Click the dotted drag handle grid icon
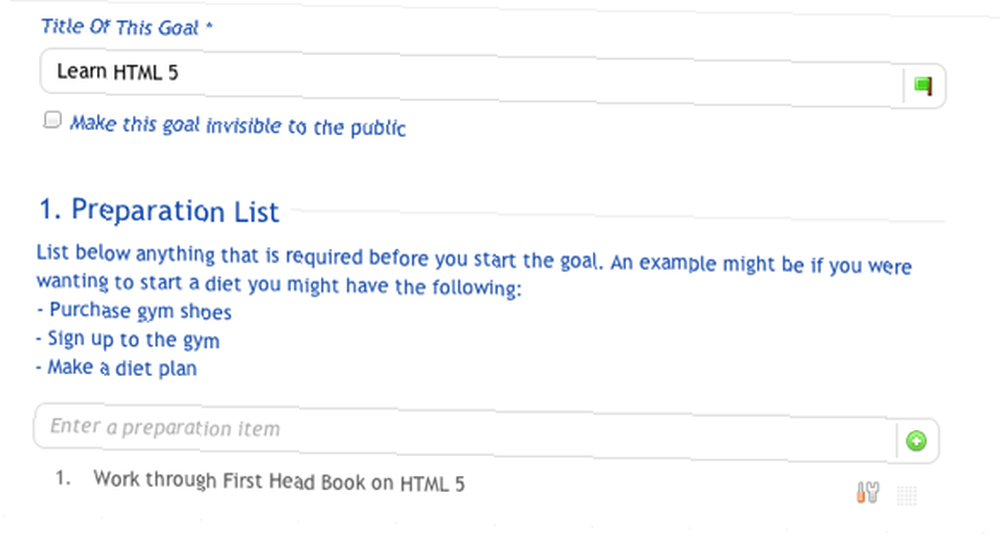The image size is (1000, 536). point(907,495)
